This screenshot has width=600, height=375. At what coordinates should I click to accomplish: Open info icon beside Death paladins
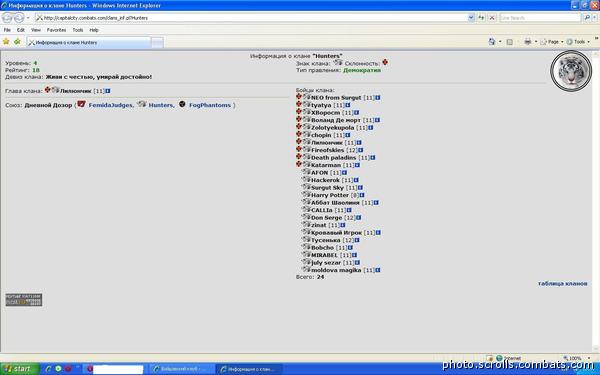(x=373, y=158)
